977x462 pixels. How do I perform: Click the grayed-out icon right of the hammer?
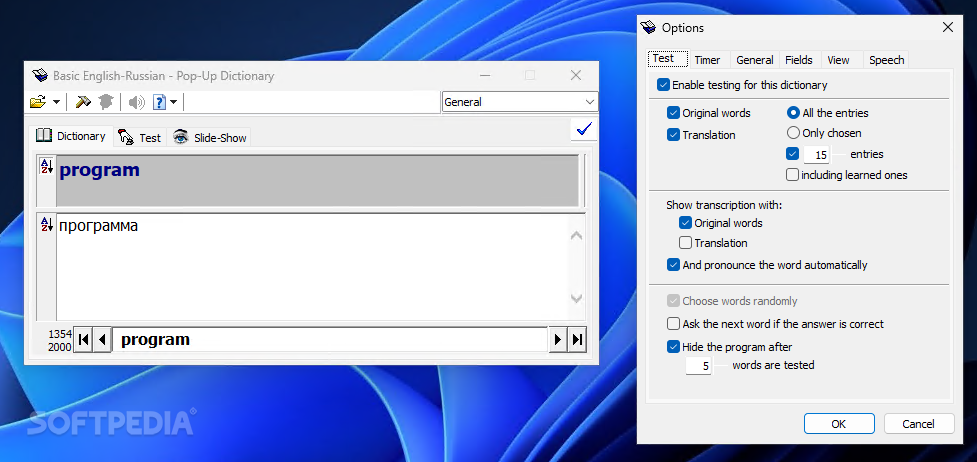click(105, 102)
